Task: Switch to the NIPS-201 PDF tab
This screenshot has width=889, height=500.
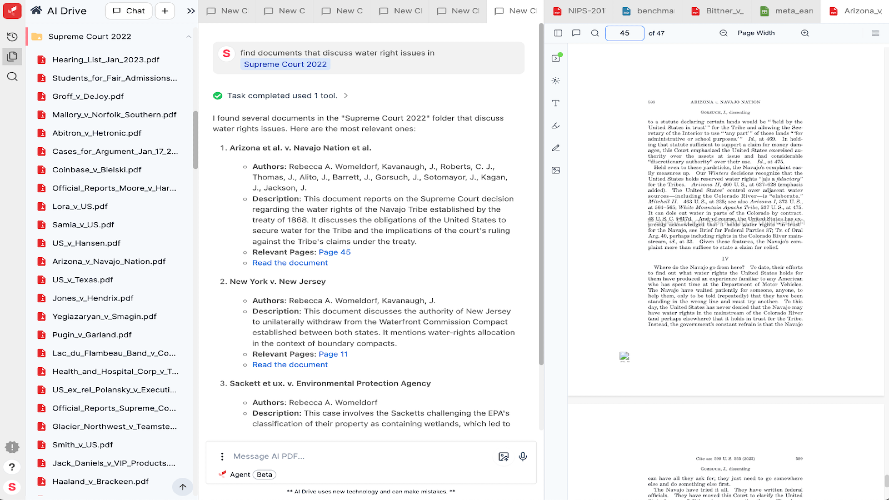Action: [578, 11]
